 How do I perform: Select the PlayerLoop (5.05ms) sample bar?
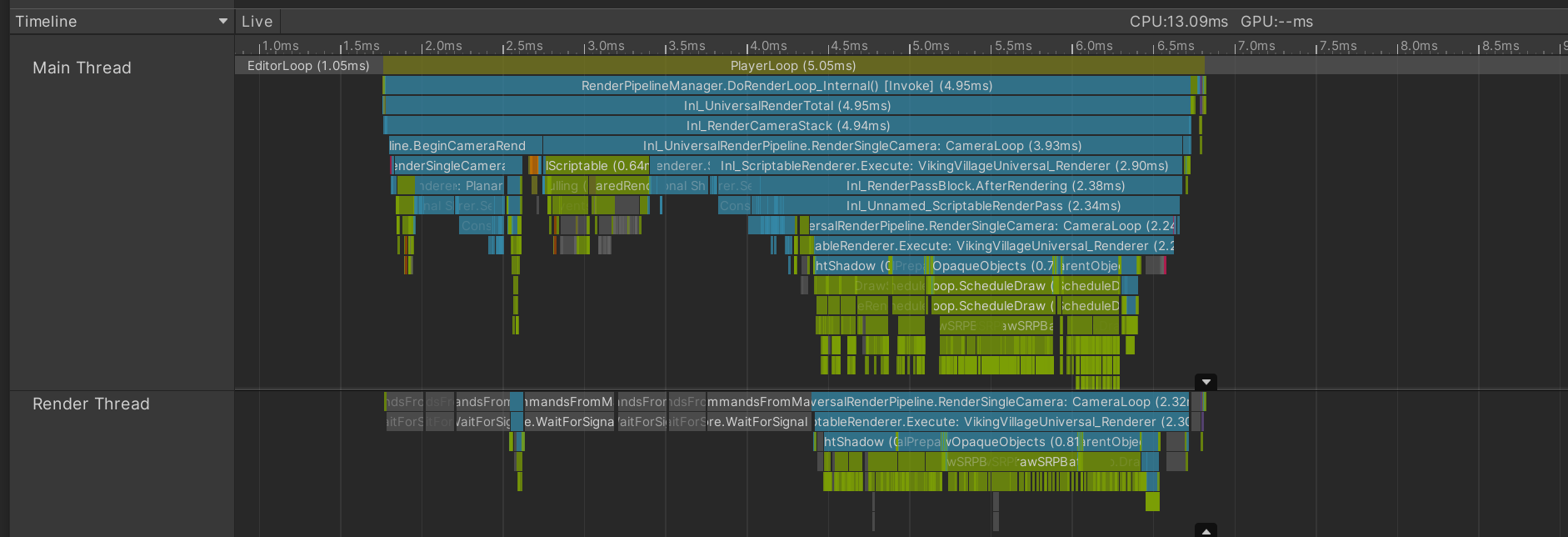click(x=792, y=66)
